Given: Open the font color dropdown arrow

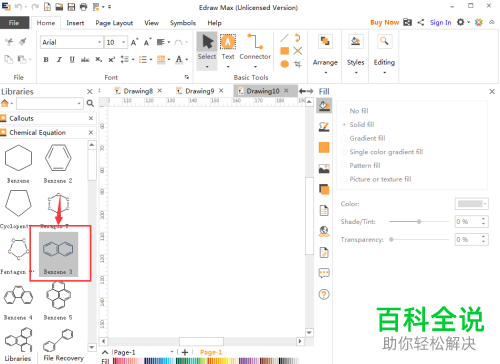Looking at the screenshot, I should click(x=187, y=60).
